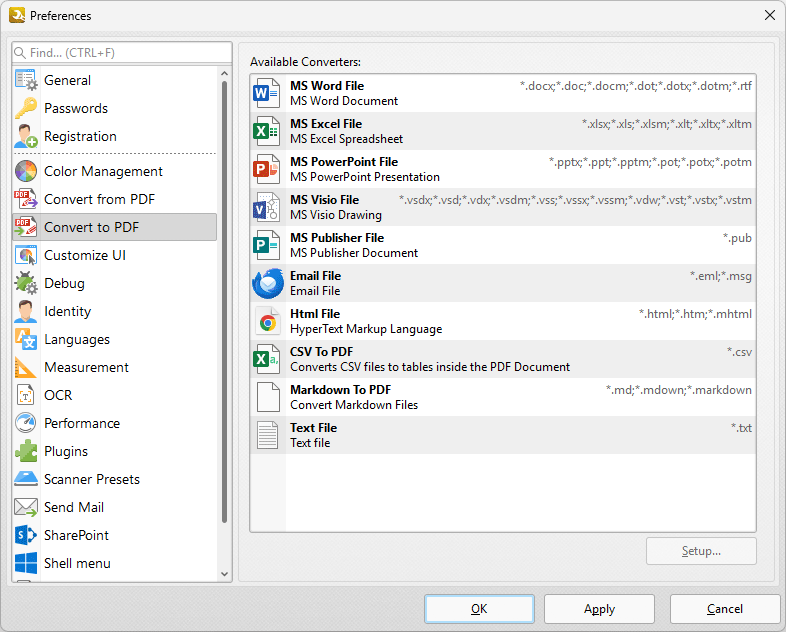Click the Debug bug icon
This screenshot has width=786, height=632.
[26, 283]
